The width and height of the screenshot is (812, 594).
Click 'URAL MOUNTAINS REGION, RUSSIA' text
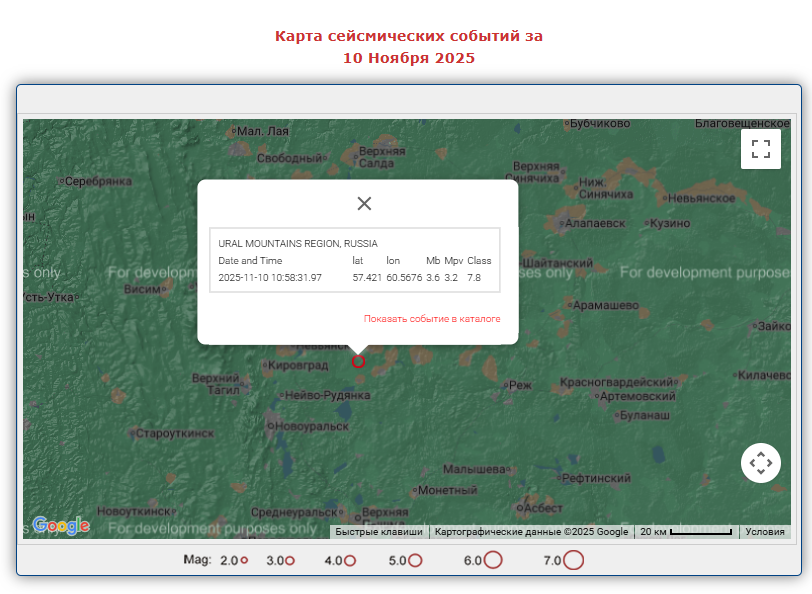tap(298, 243)
